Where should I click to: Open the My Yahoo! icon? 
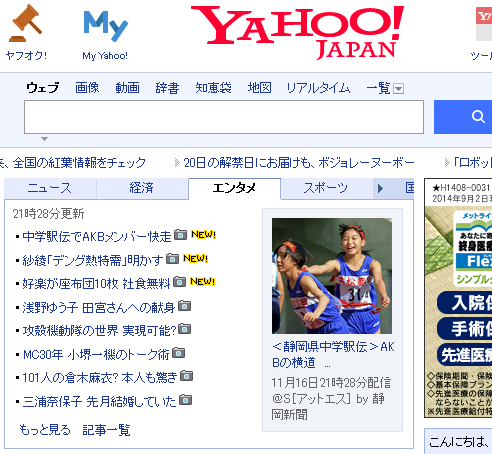105,26
